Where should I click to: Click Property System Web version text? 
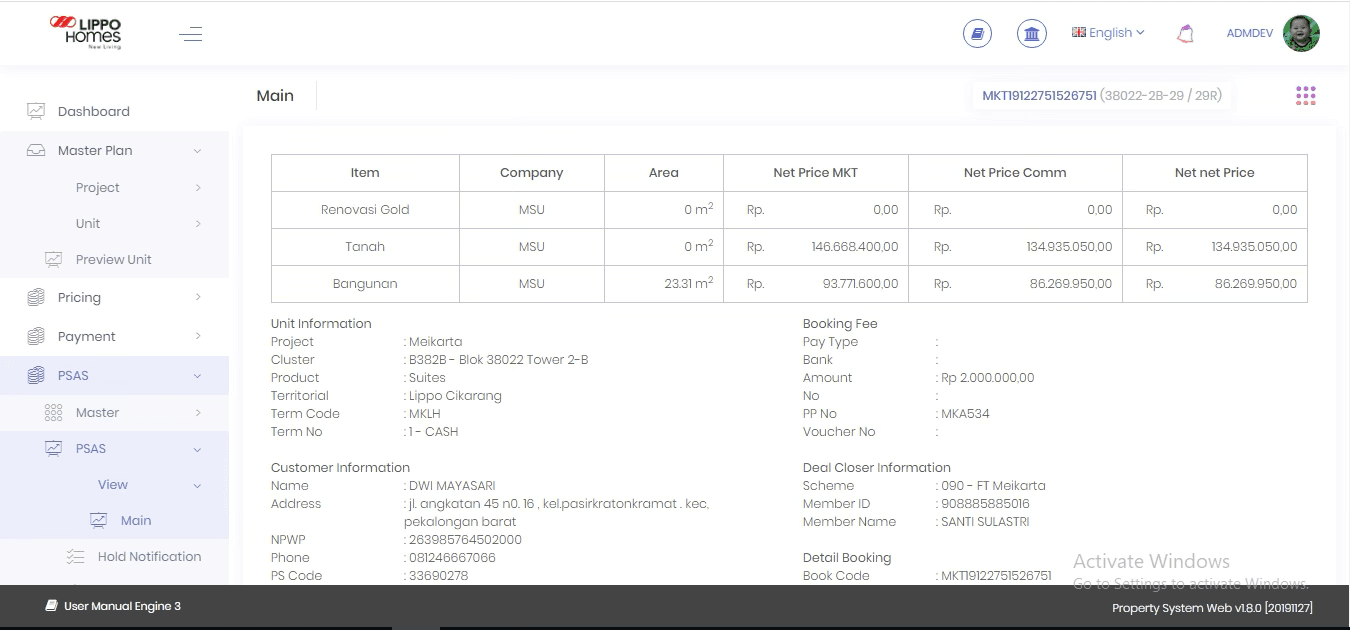click(x=1212, y=608)
